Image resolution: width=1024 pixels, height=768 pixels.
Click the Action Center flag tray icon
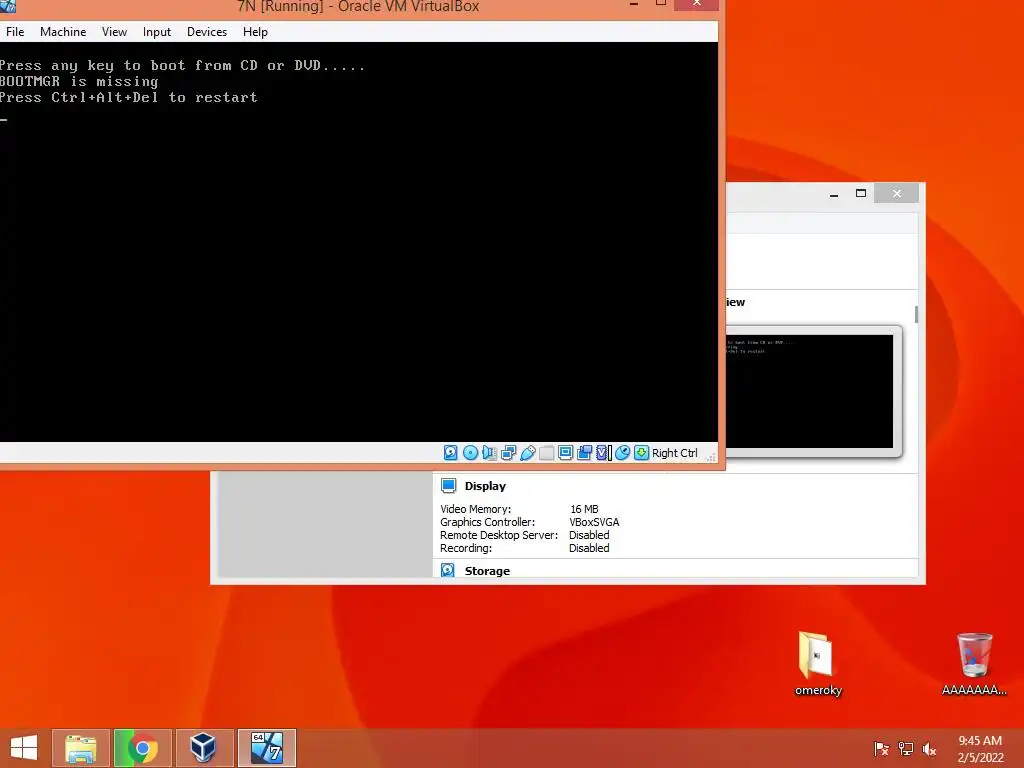pyautogui.click(x=881, y=748)
